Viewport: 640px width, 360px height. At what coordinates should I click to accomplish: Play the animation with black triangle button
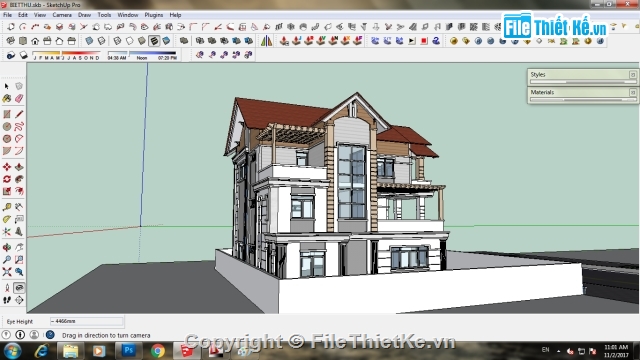tap(412, 41)
